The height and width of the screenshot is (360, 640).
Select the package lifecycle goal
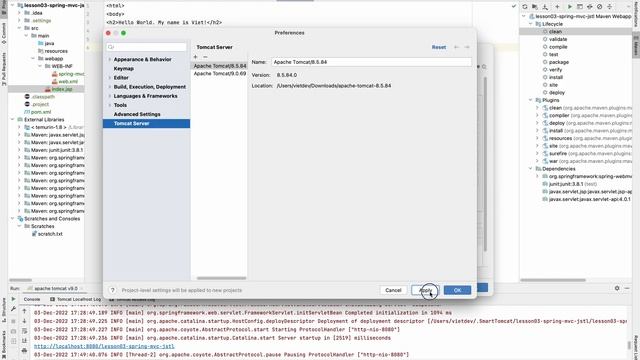559,62
